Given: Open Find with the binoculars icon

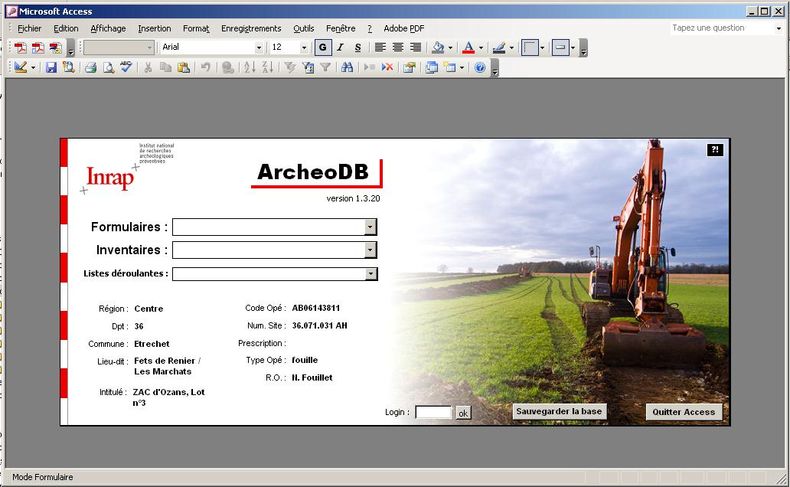Looking at the screenshot, I should [347, 67].
